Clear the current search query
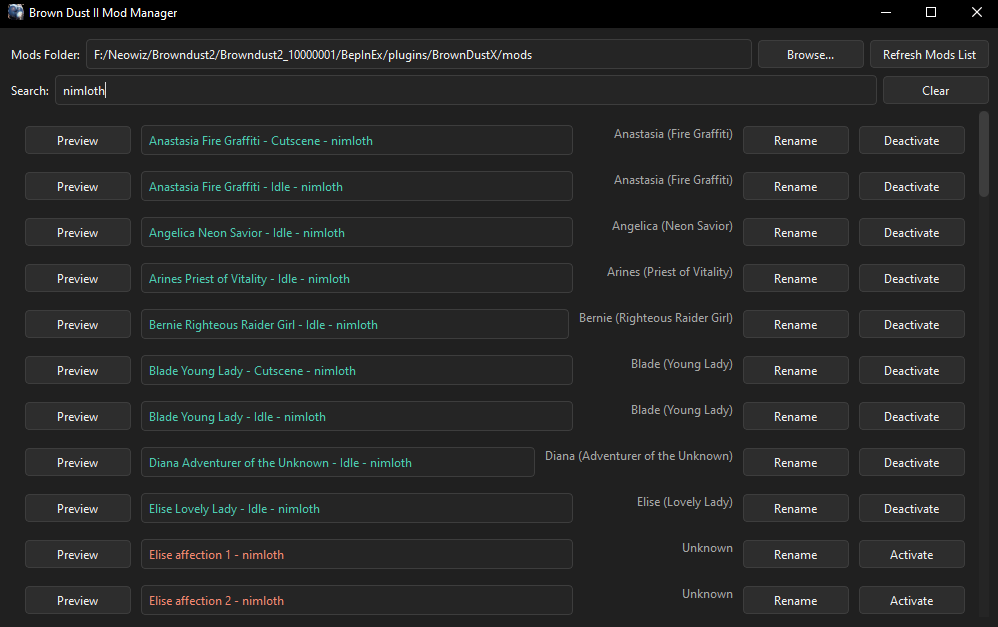998x627 pixels. click(x=935, y=90)
